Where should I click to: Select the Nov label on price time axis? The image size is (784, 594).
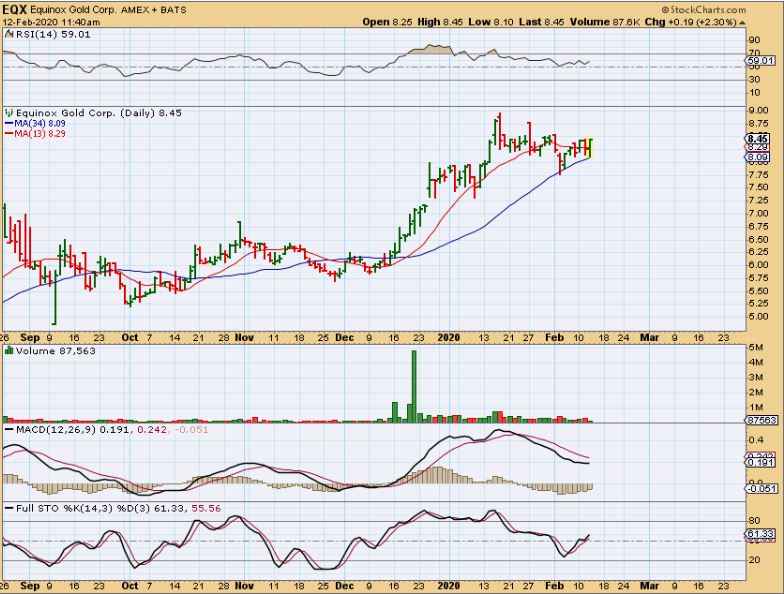coord(244,337)
